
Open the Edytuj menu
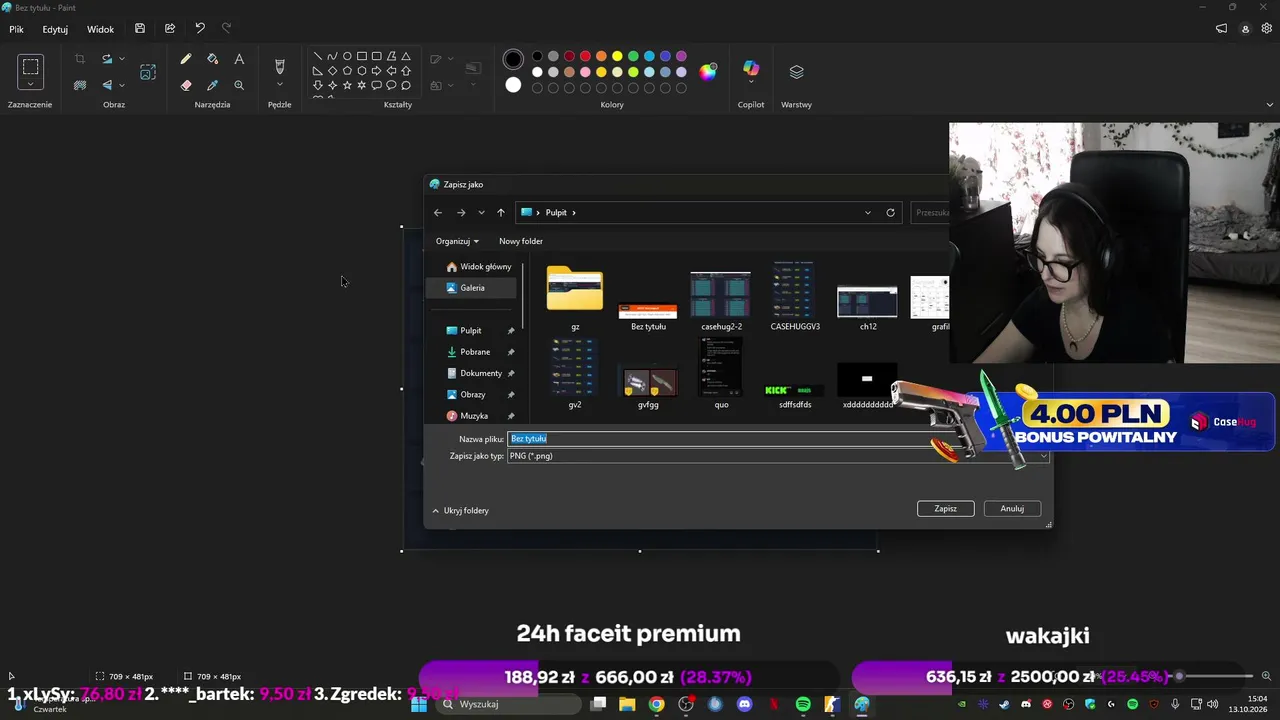(55, 29)
